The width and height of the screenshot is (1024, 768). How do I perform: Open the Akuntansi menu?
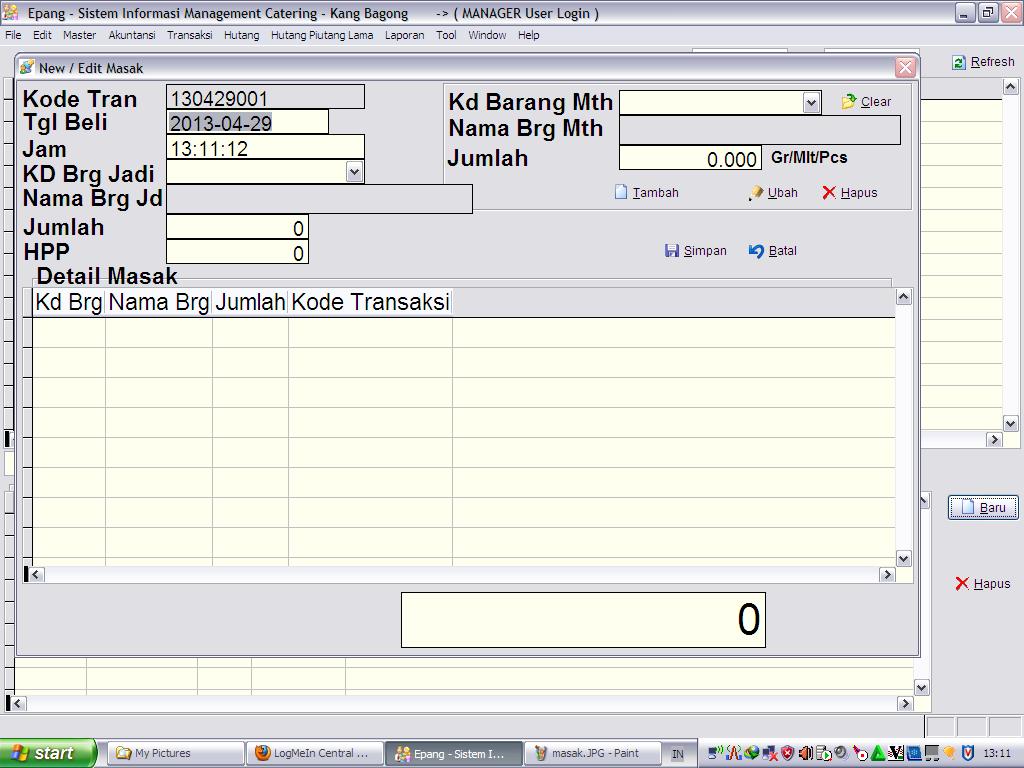131,35
